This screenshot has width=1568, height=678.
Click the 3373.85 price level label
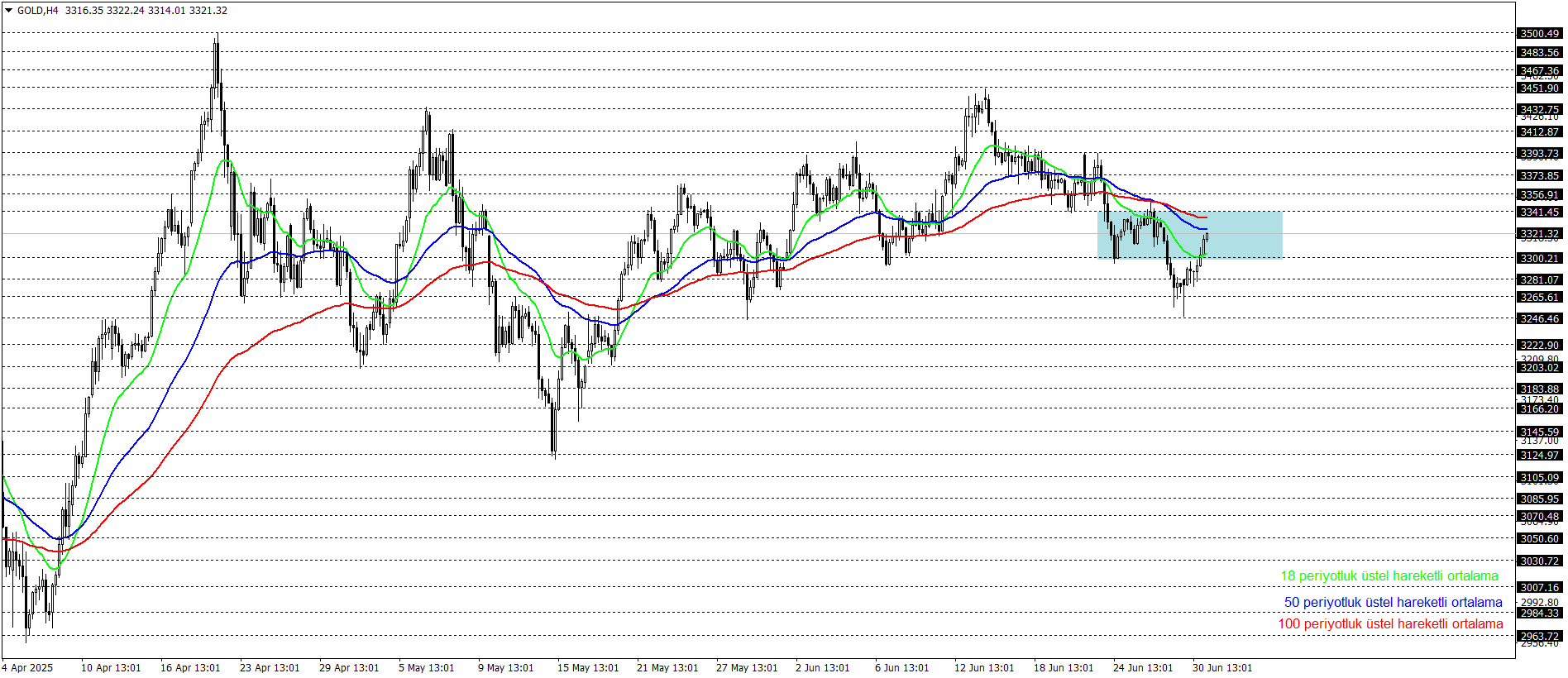pyautogui.click(x=1540, y=176)
